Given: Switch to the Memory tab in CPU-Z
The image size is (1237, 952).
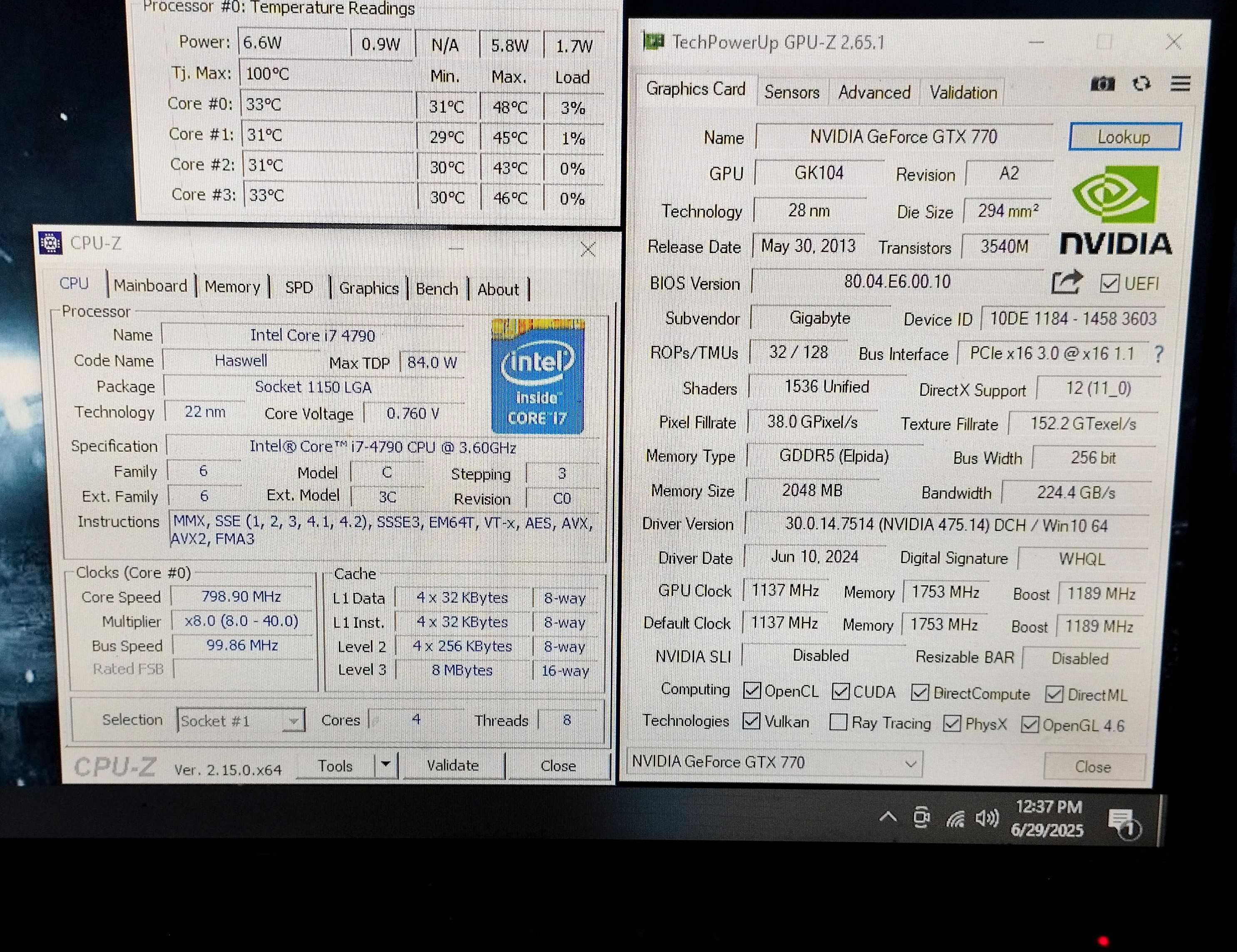Looking at the screenshot, I should [232, 286].
